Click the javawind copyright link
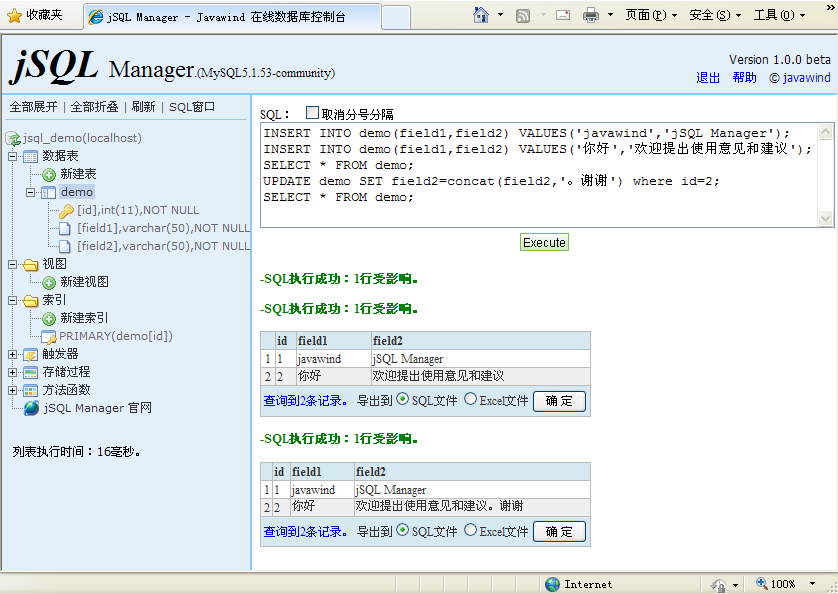The width and height of the screenshot is (838, 594). click(806, 78)
